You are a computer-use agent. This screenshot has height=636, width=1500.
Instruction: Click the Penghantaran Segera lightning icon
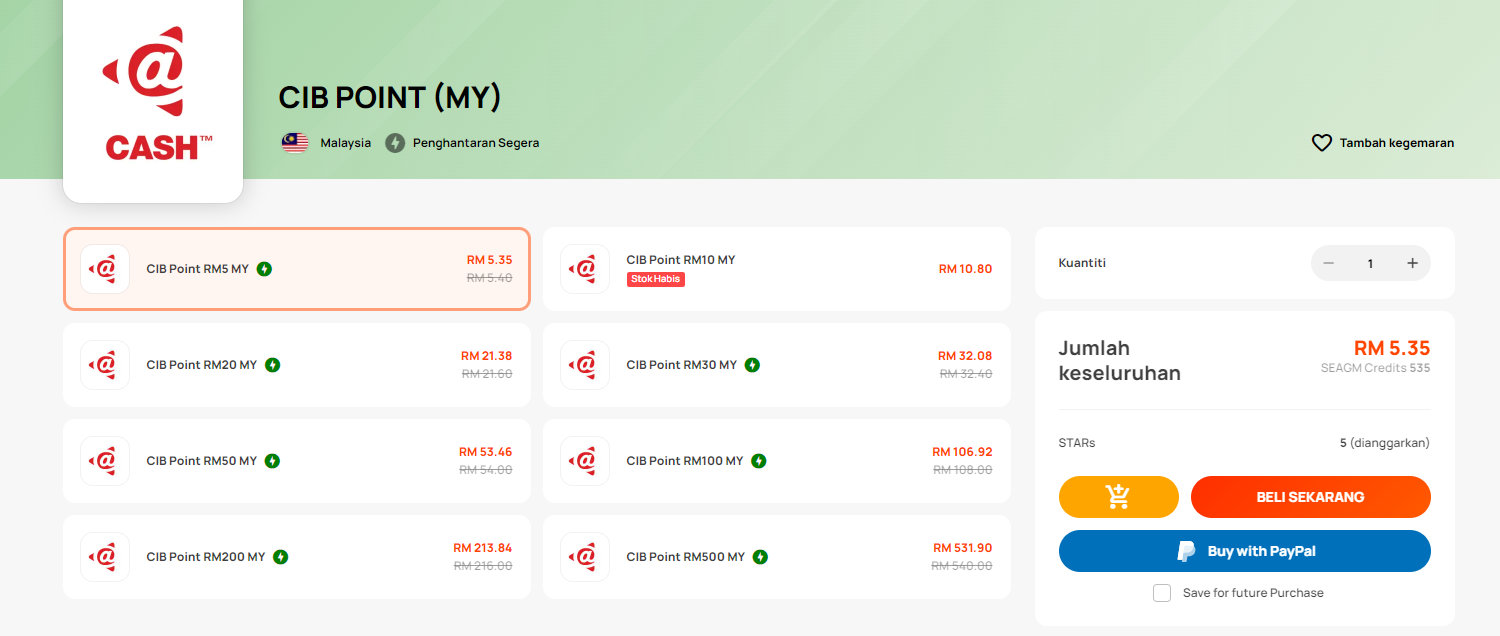coord(395,143)
